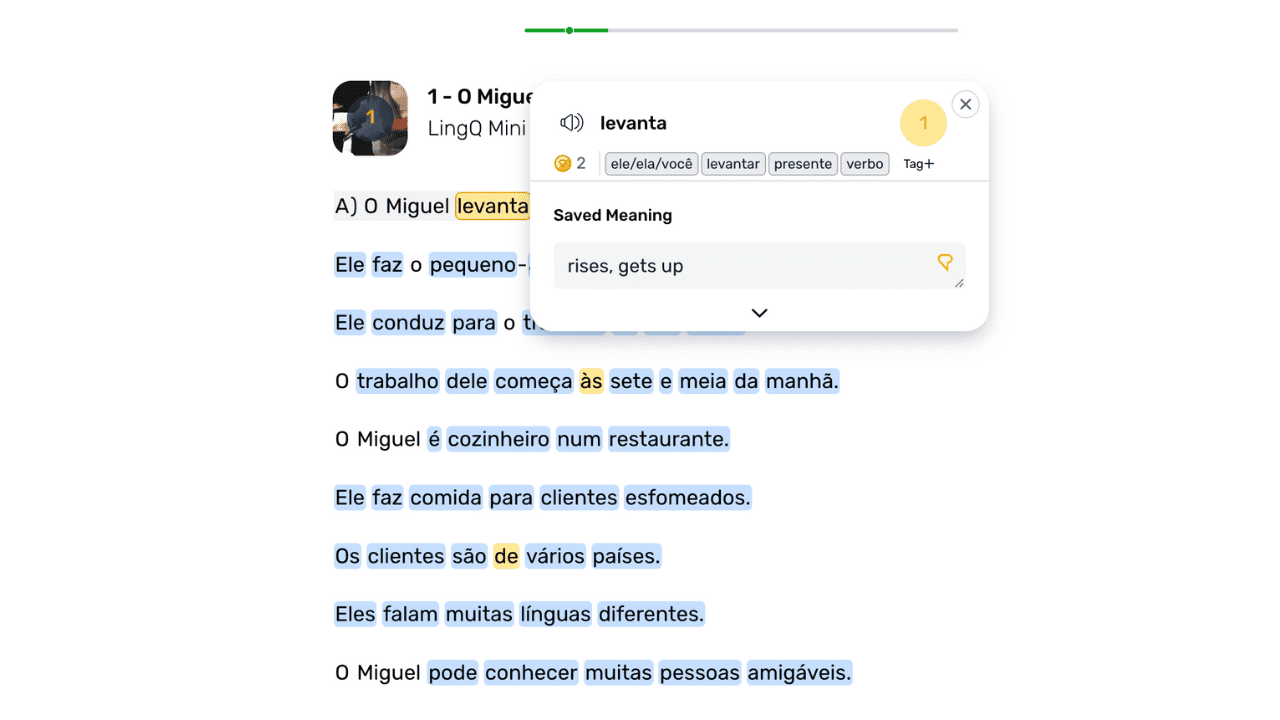
Task: Edit the saved meaning text field
Action: [x=740, y=266]
